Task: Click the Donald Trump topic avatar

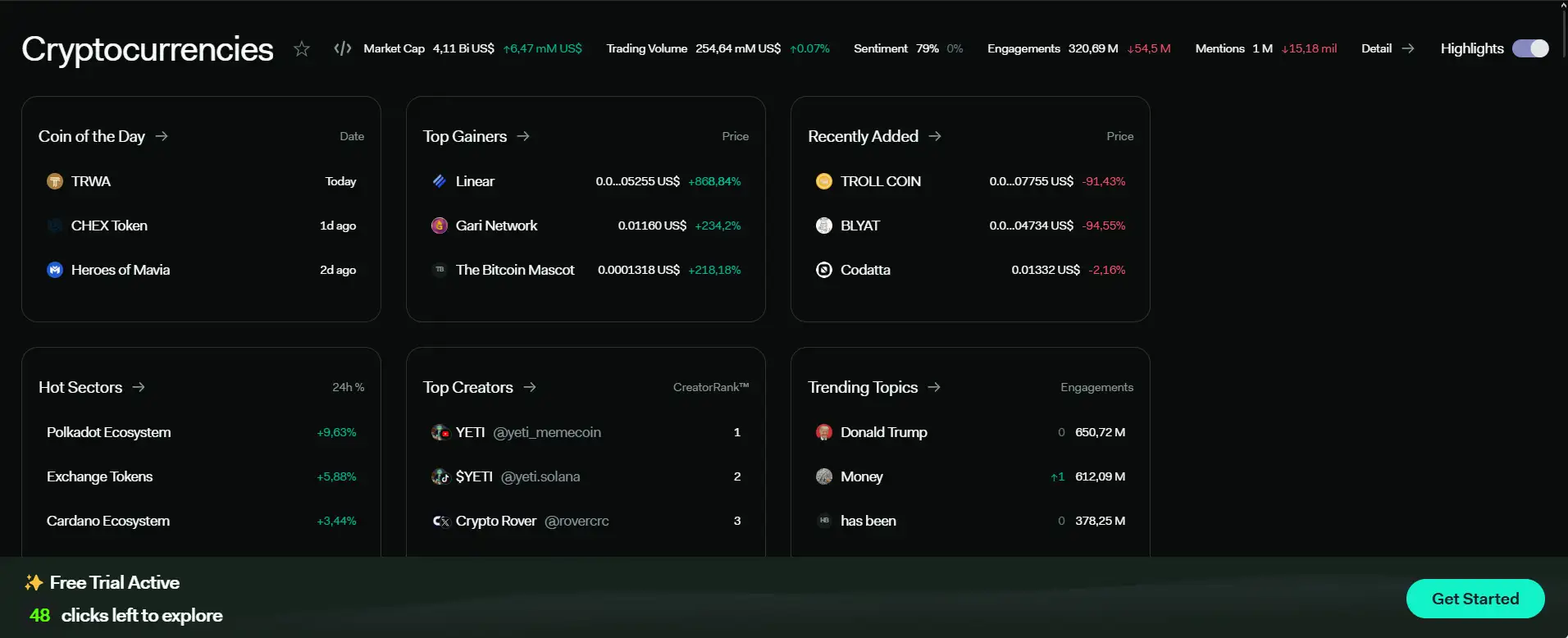Action: pos(824,432)
